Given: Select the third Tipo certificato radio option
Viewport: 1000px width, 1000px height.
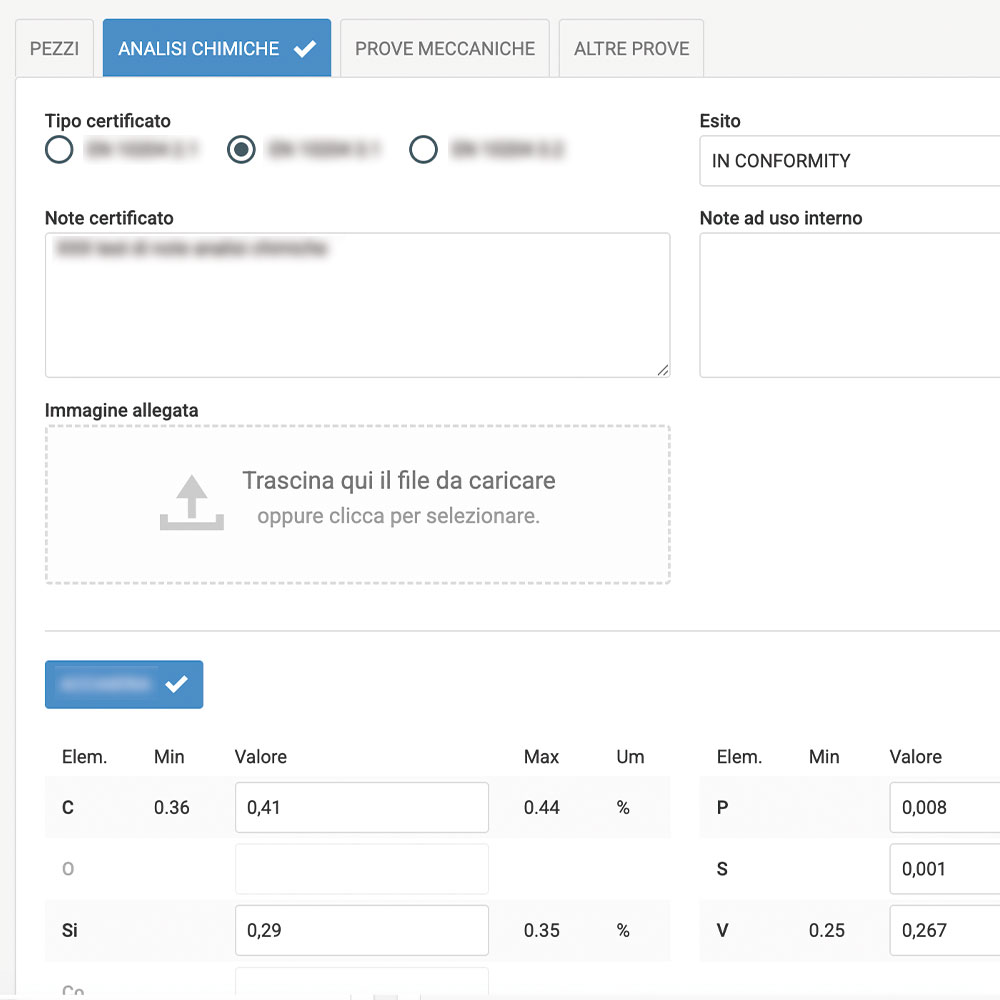Looking at the screenshot, I should 424,150.
